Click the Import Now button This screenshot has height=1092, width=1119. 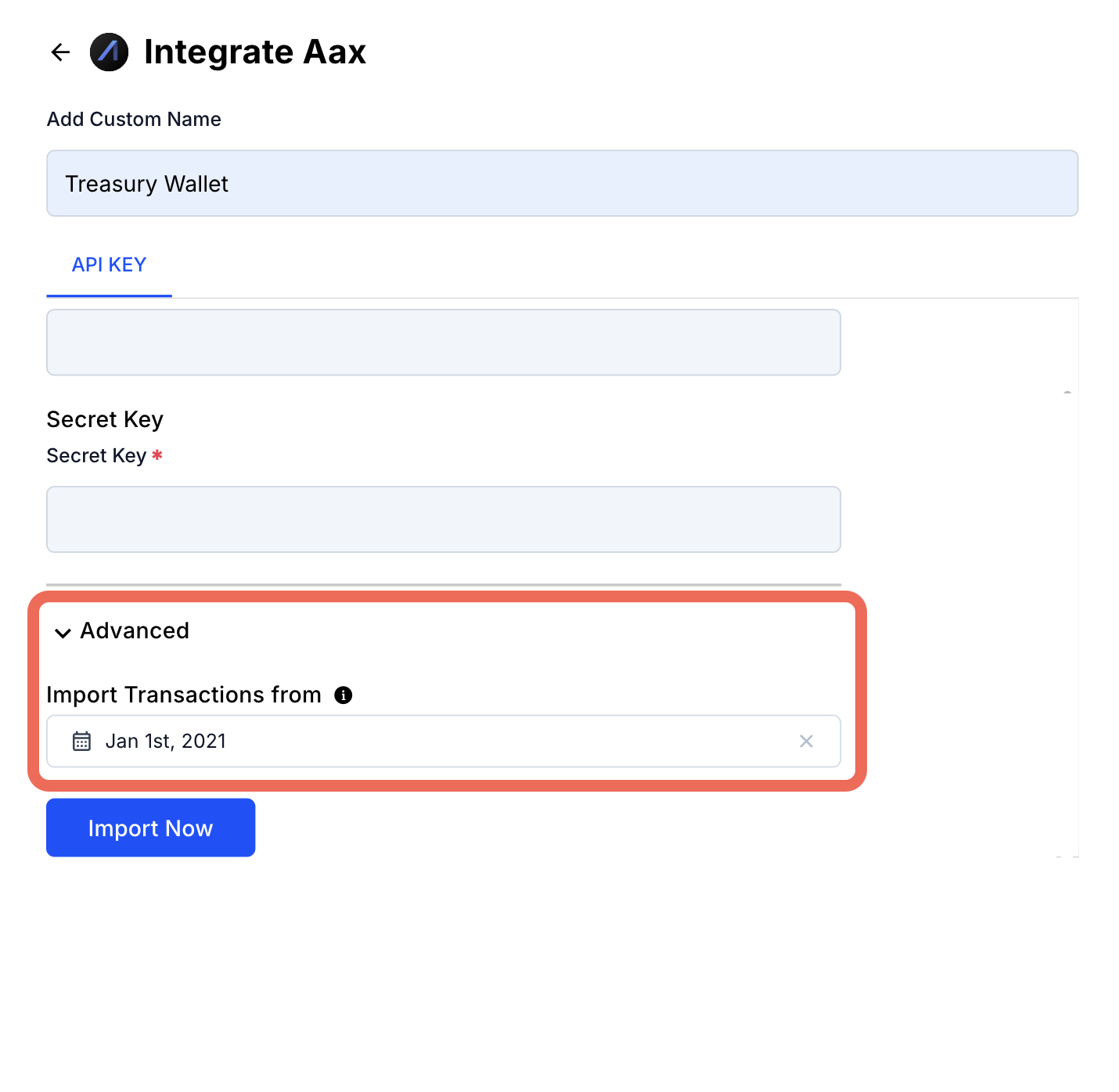point(150,828)
